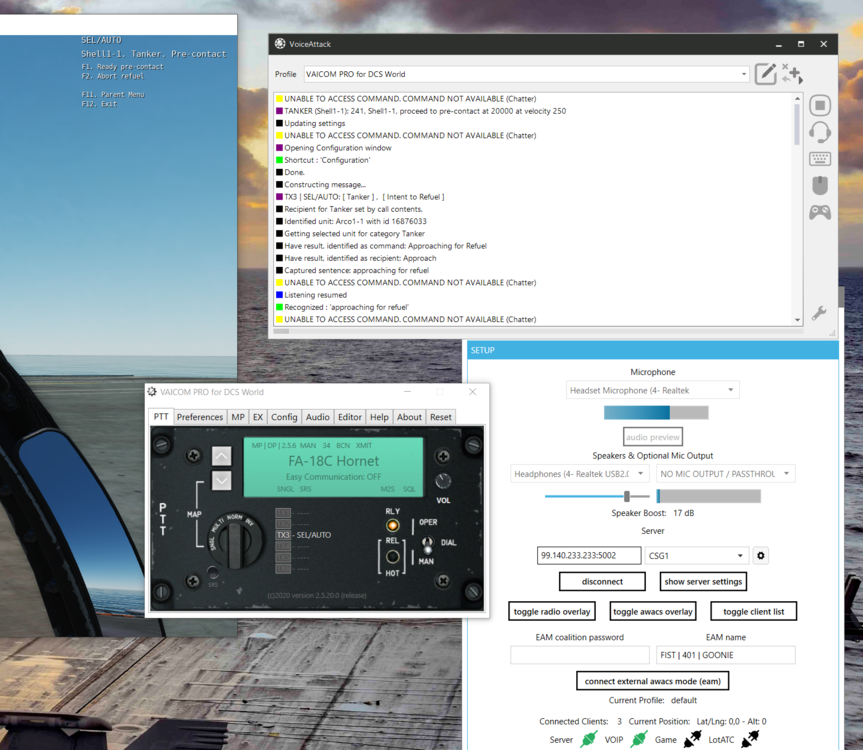Screen dimensions: 863x750
Task: Toggle the radio overlay
Action: pyautogui.click(x=552, y=611)
